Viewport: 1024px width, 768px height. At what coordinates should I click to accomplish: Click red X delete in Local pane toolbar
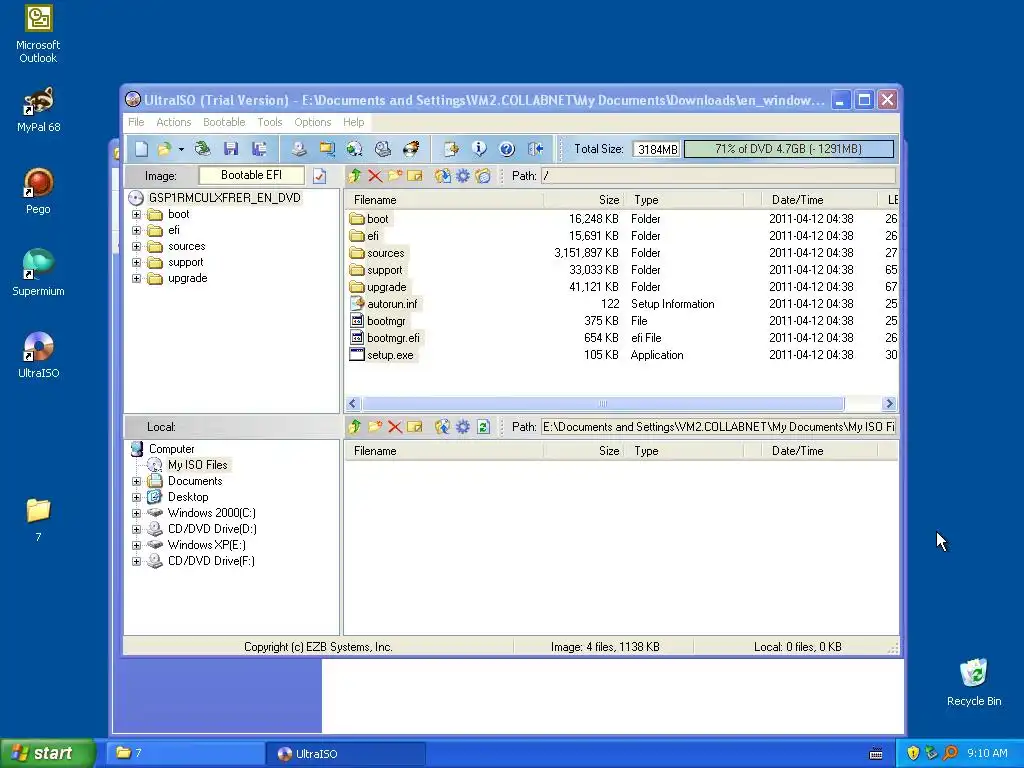pyautogui.click(x=395, y=427)
